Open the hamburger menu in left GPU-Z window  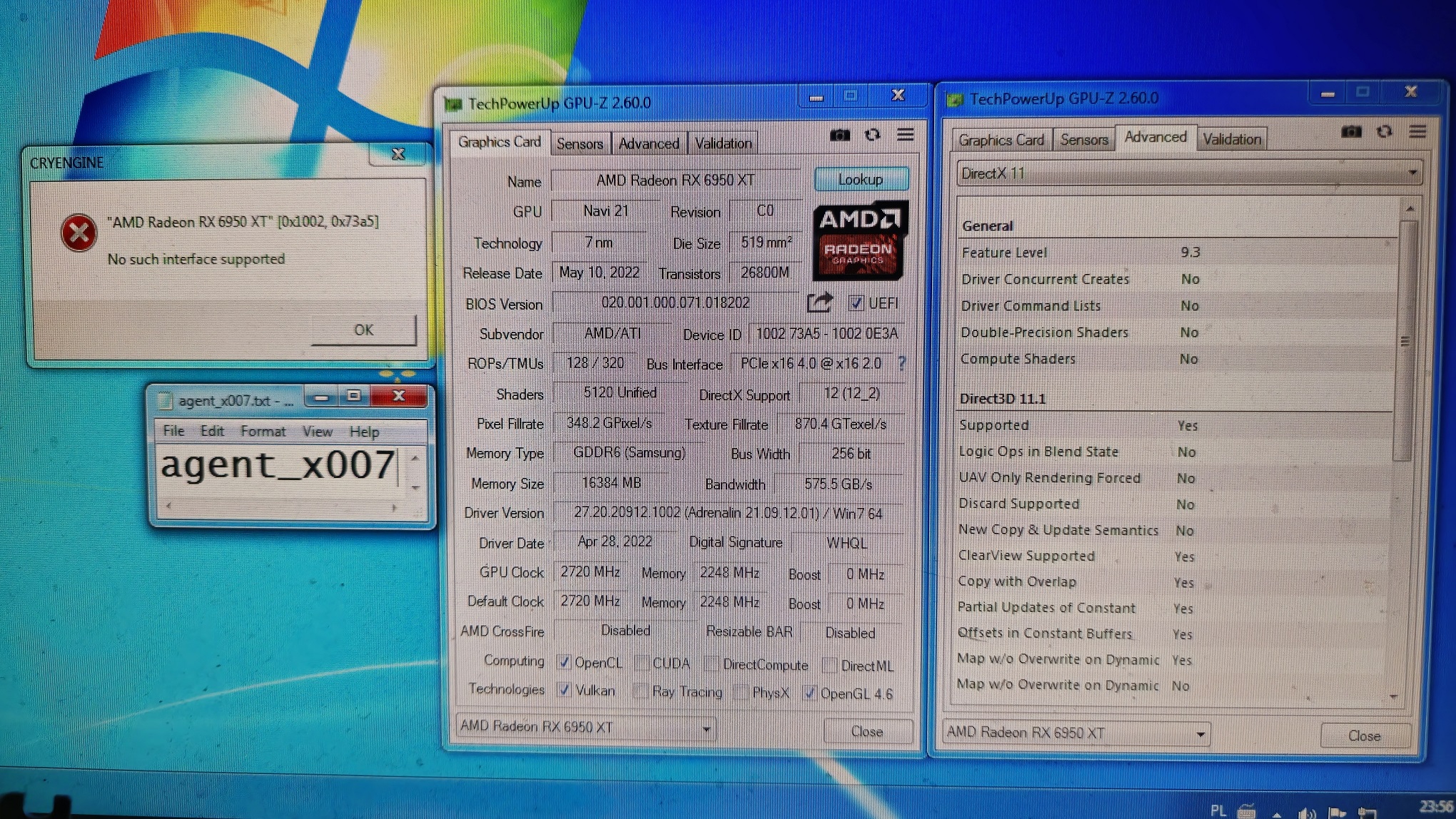(x=905, y=134)
